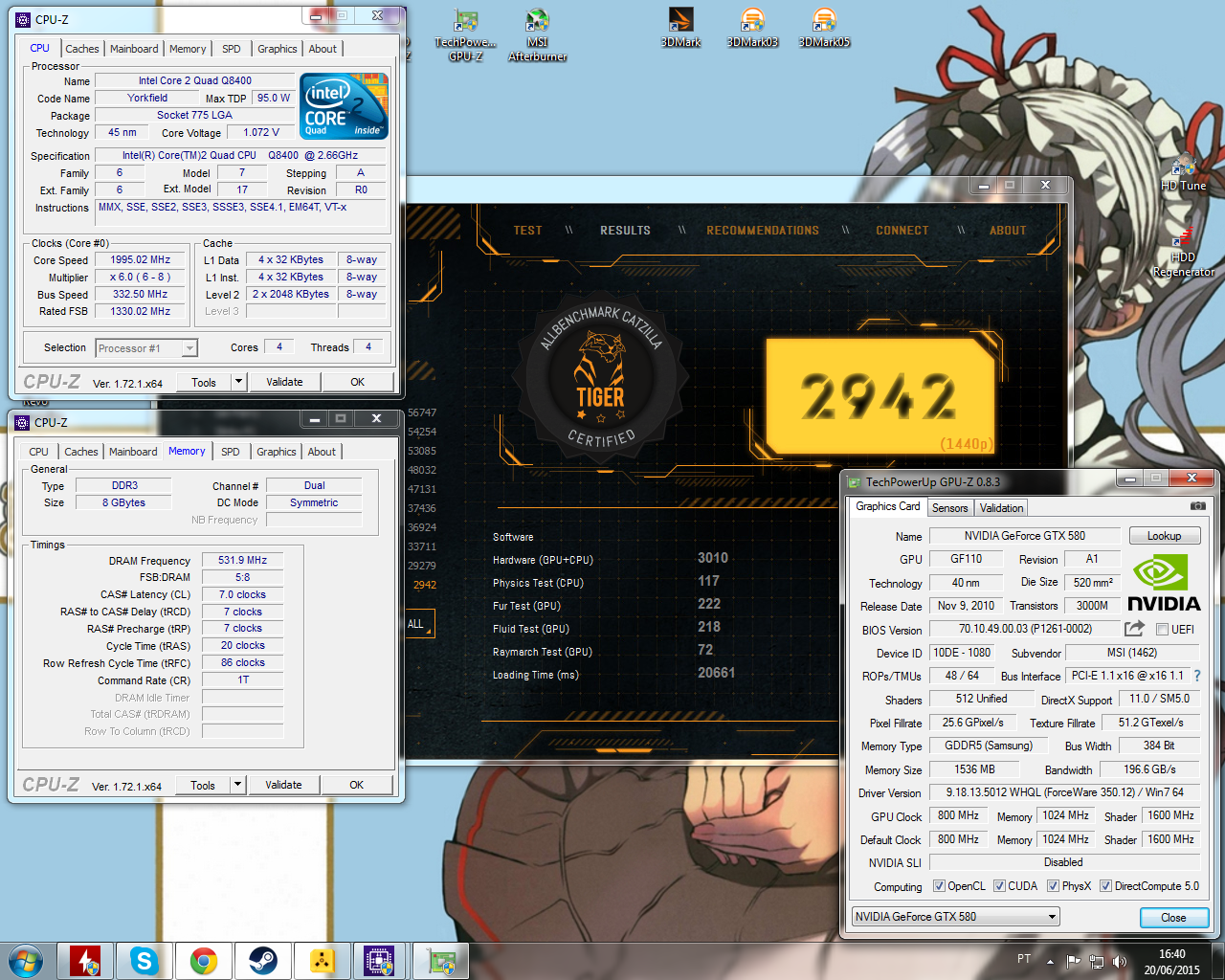This screenshot has height=980, width=1225.
Task: Click the Intel Core 2 Quad logo
Action: 345,106
